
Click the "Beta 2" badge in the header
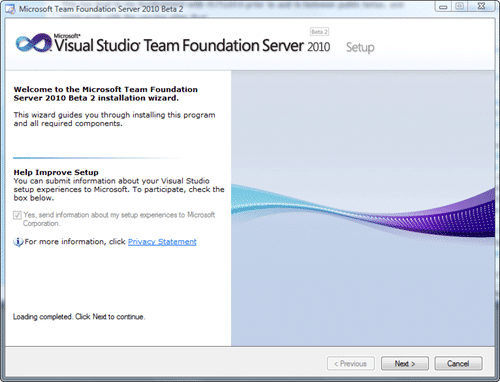[x=319, y=32]
